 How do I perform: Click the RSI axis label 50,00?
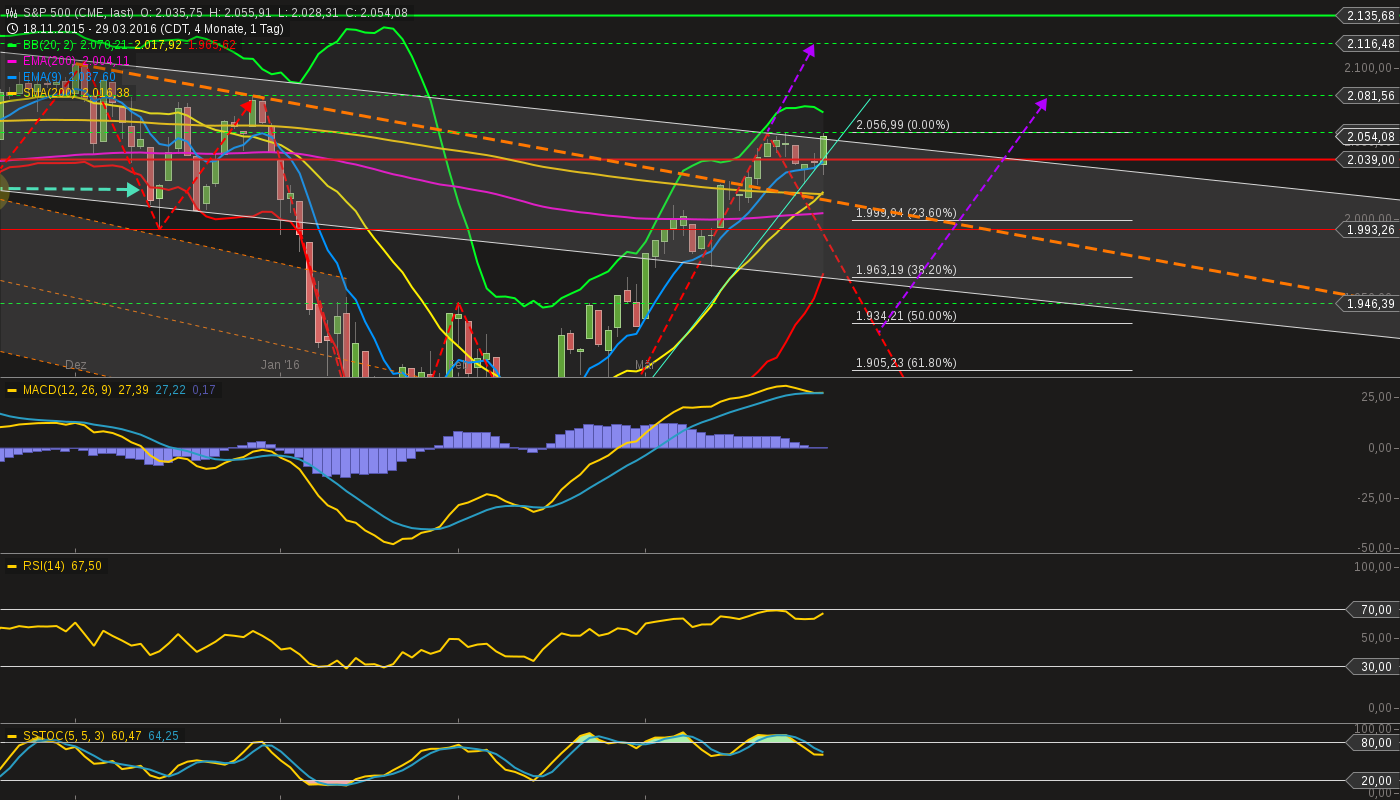[1376, 638]
